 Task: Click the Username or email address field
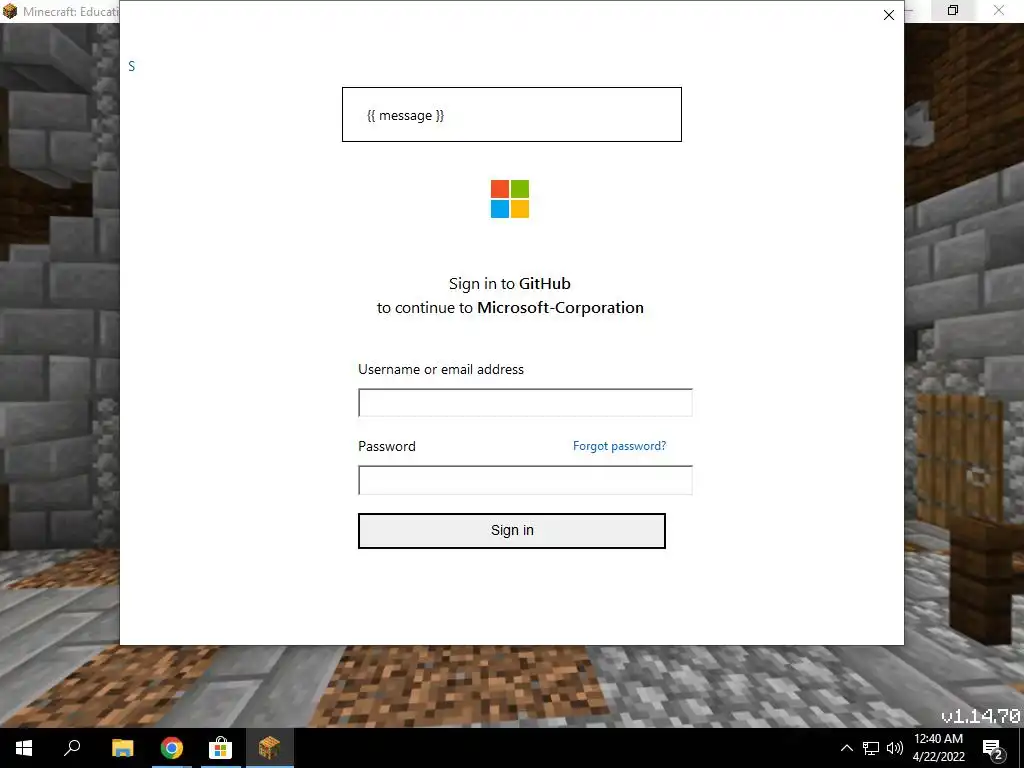pos(525,402)
